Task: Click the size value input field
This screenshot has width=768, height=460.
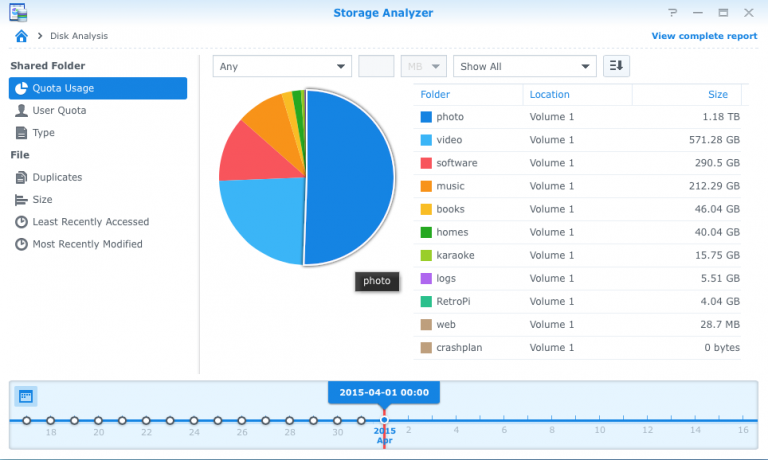Action: coord(376,66)
